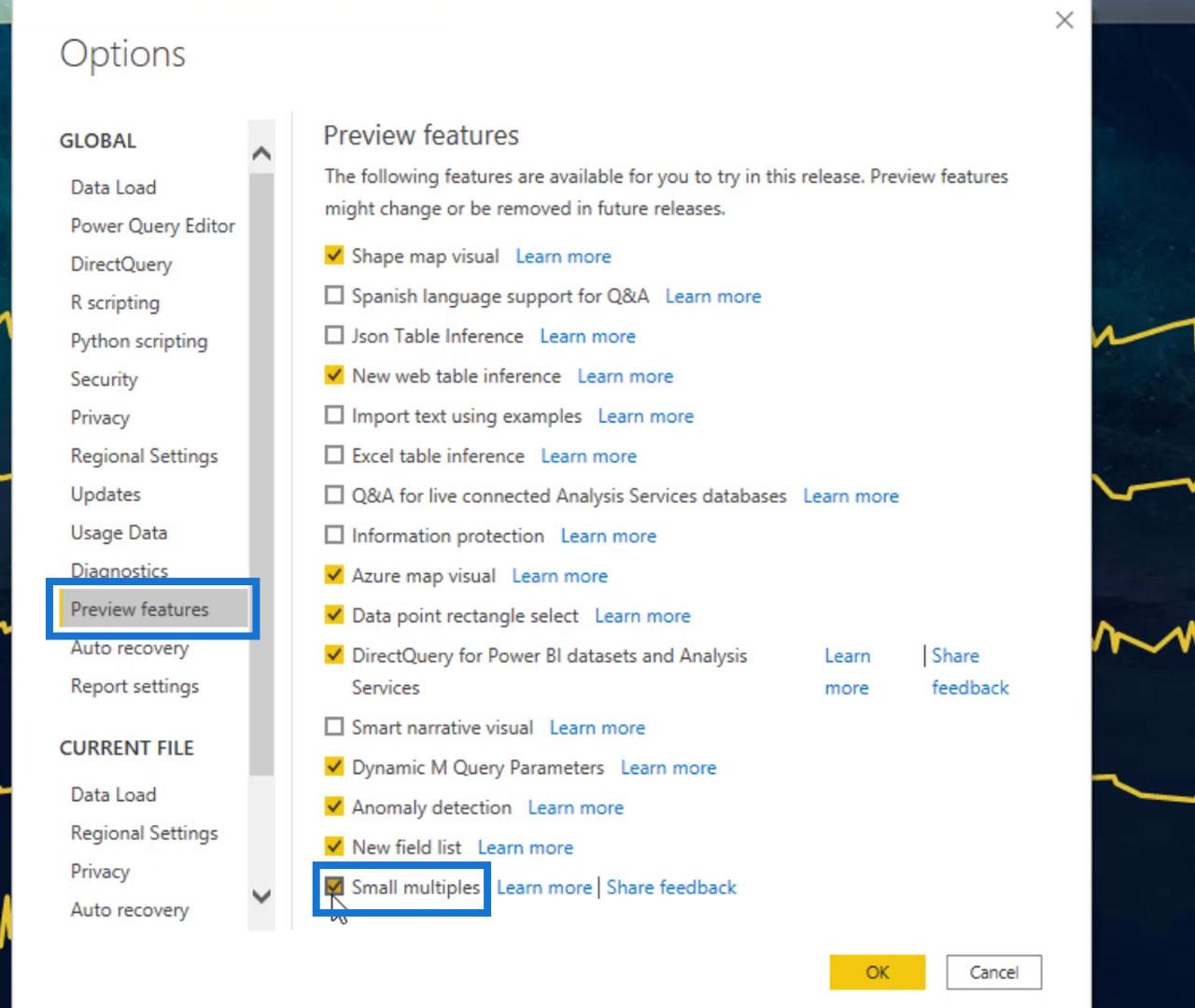Share feedback on DirectQuery for Power BI datasets
The image size is (1195, 1008).
(x=970, y=672)
